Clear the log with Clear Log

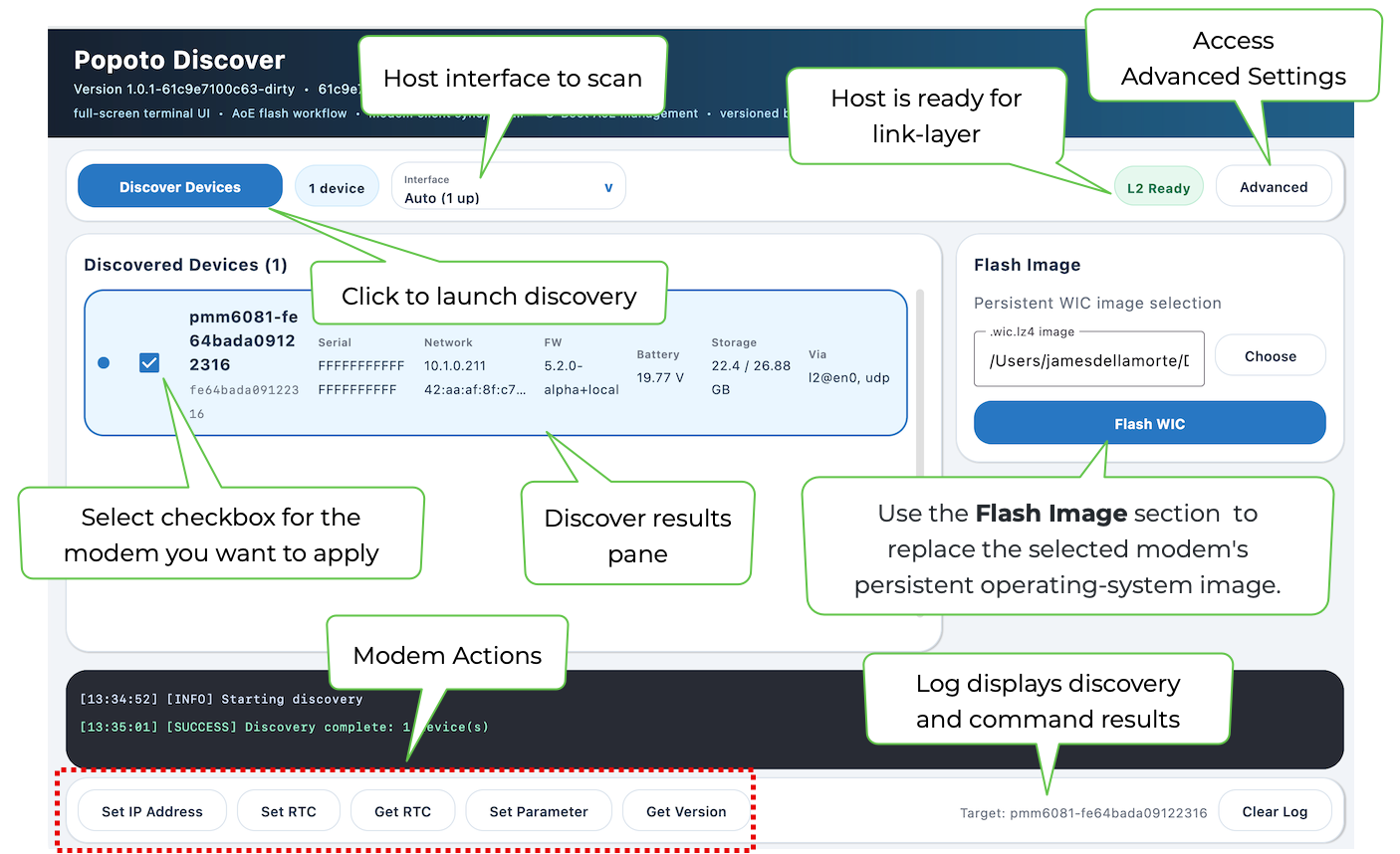tap(1275, 811)
